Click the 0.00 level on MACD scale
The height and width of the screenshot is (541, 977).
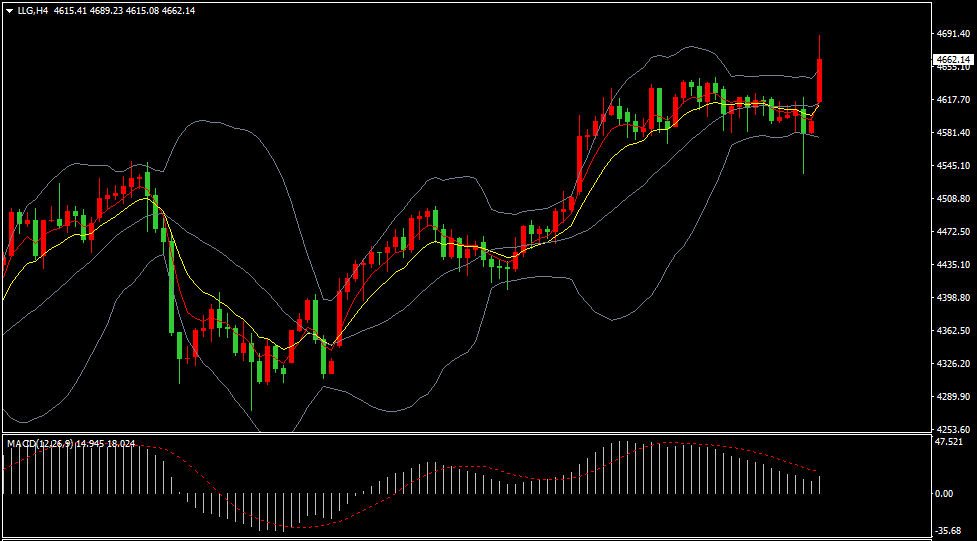tap(944, 494)
